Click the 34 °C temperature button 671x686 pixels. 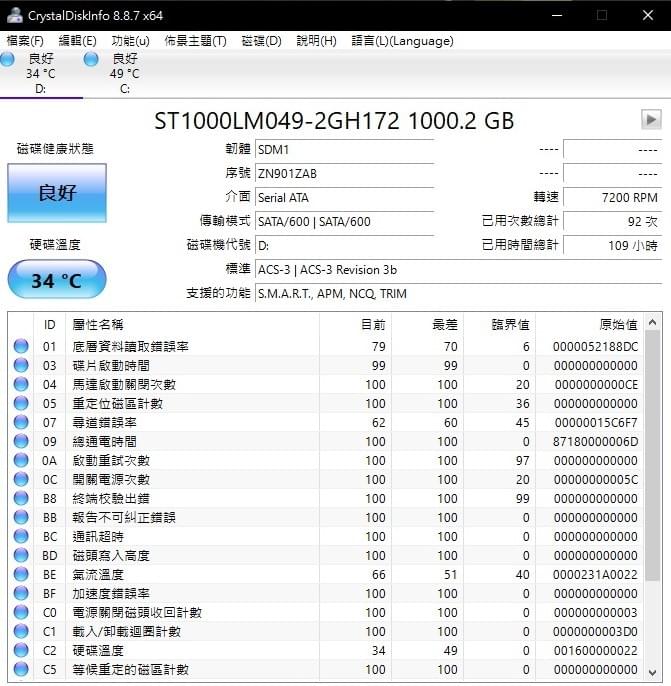(57, 280)
